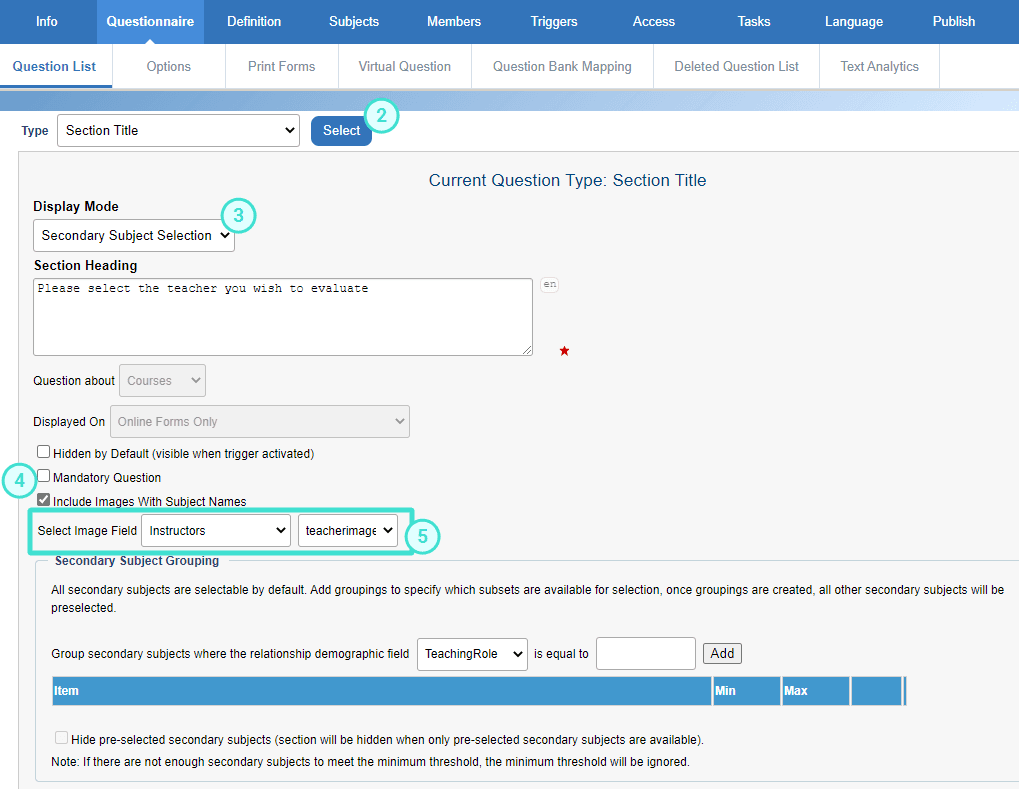Uncheck Include Images With Subject Names
Viewport: 1019px width, 789px height.
click(43, 501)
